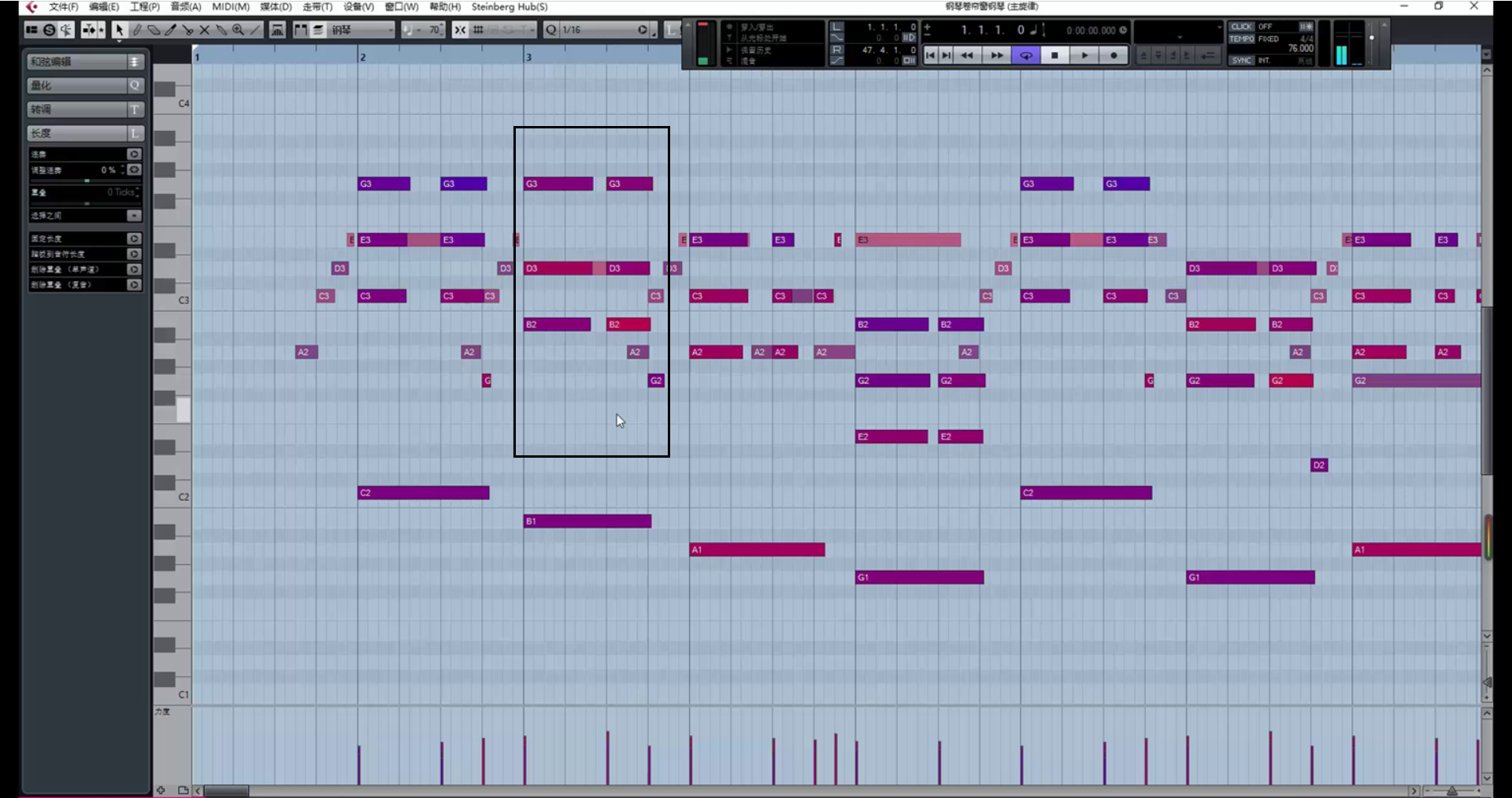The image size is (1512, 798).
Task: Toggle the TEMPO track button
Action: (1242, 39)
